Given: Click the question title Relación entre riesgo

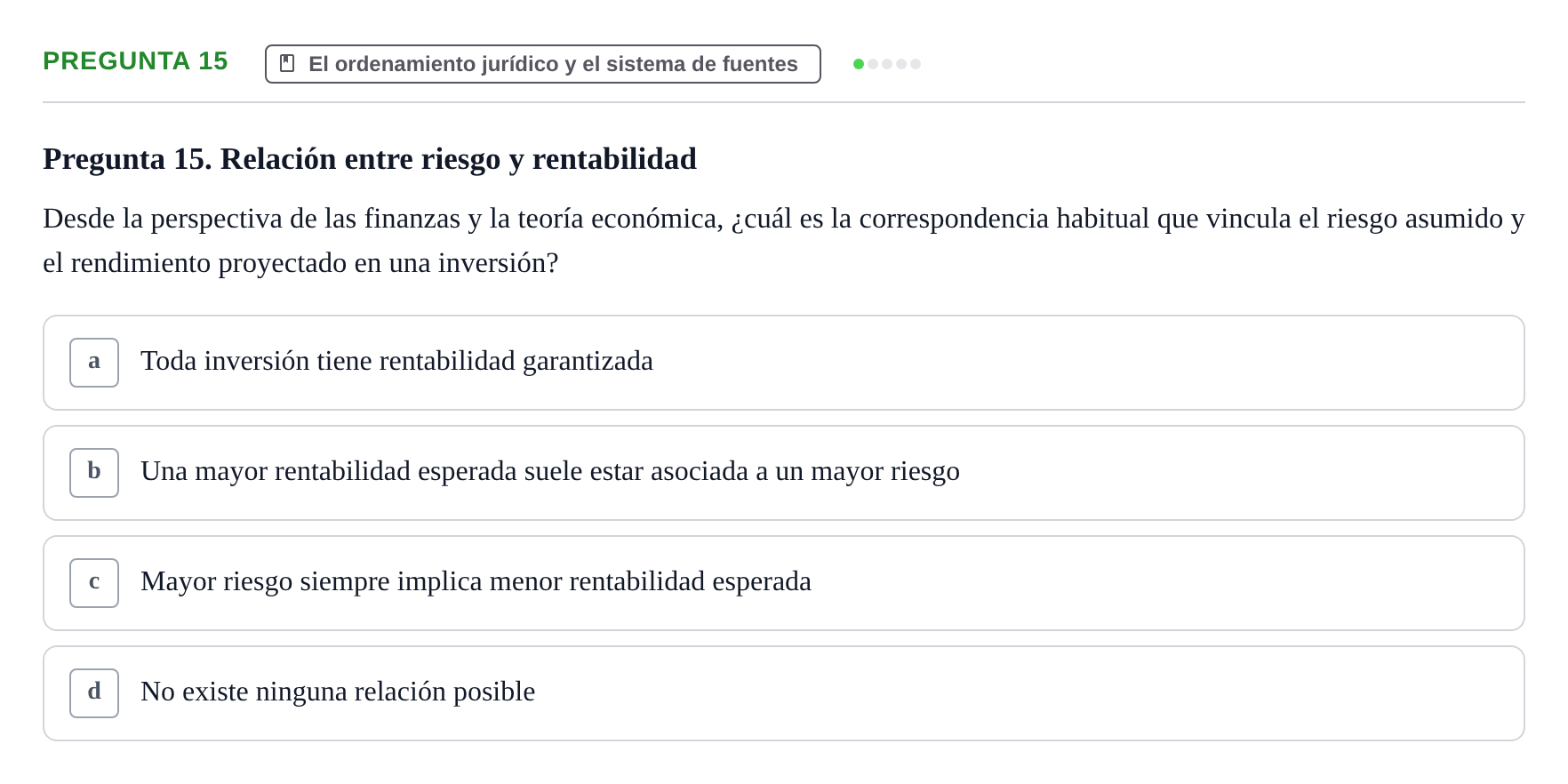Looking at the screenshot, I should pos(370,159).
